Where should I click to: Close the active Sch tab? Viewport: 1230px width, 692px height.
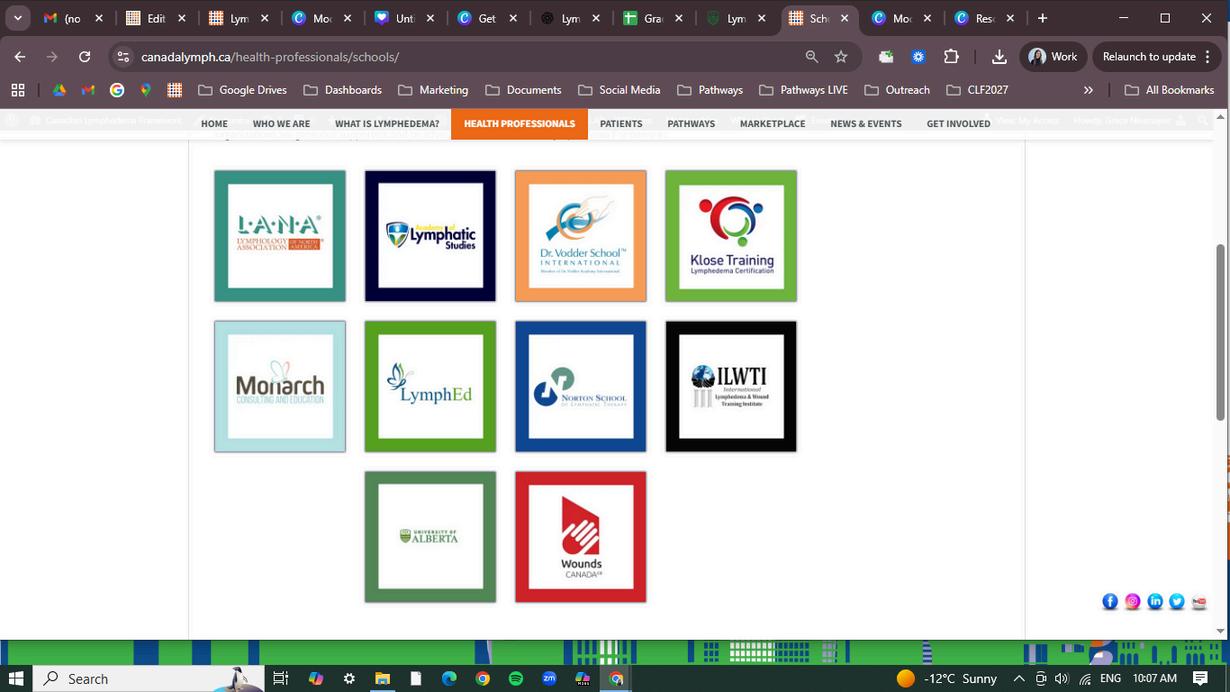pos(844,18)
